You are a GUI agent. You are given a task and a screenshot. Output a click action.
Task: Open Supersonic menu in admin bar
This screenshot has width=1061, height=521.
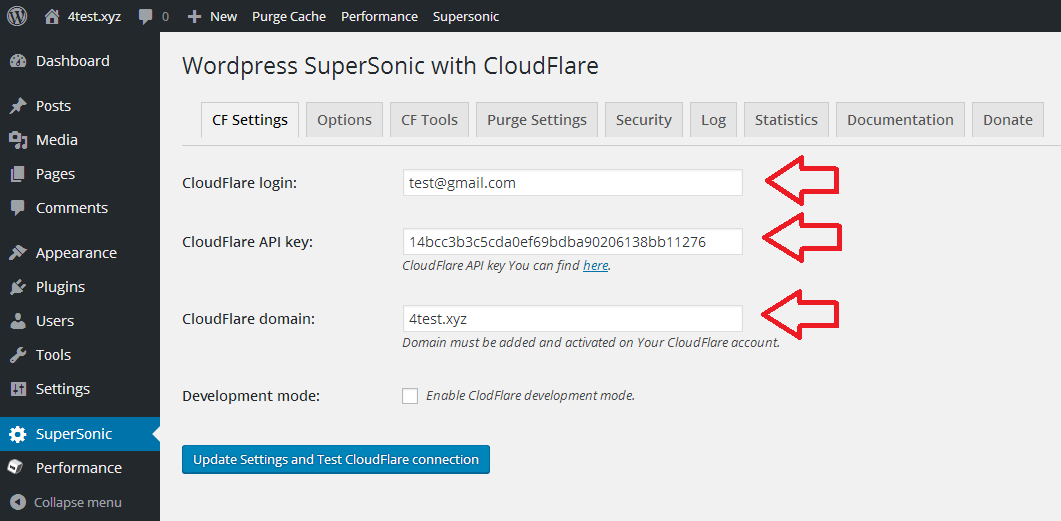pyautogui.click(x=466, y=16)
